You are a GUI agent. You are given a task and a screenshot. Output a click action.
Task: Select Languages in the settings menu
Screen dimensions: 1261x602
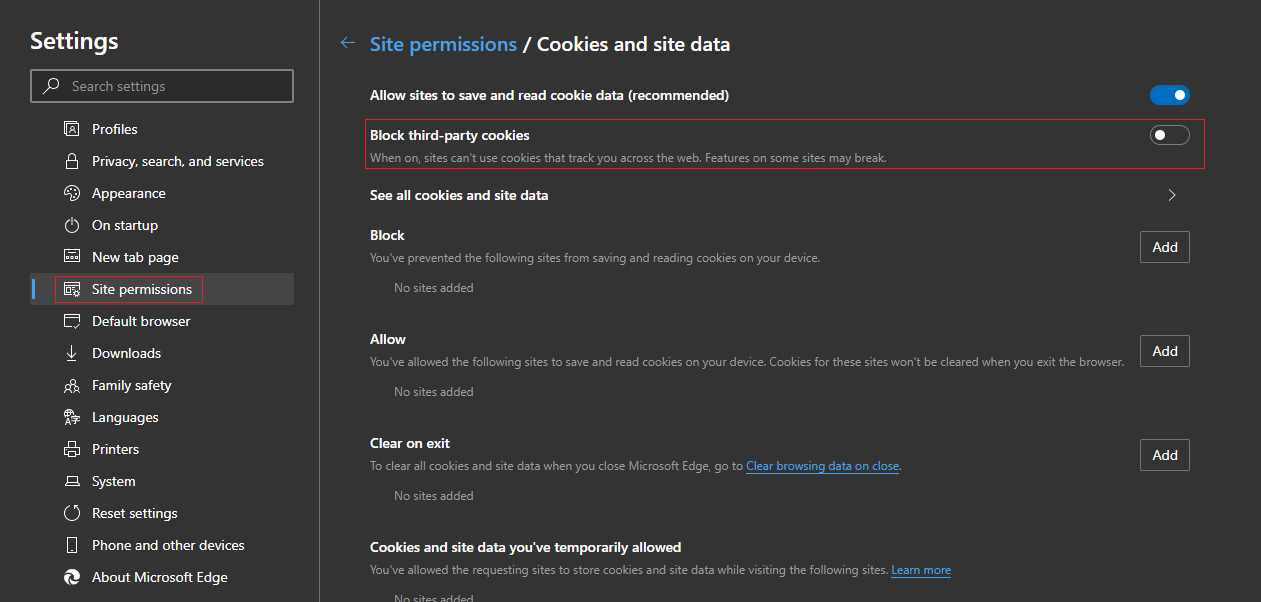click(125, 417)
